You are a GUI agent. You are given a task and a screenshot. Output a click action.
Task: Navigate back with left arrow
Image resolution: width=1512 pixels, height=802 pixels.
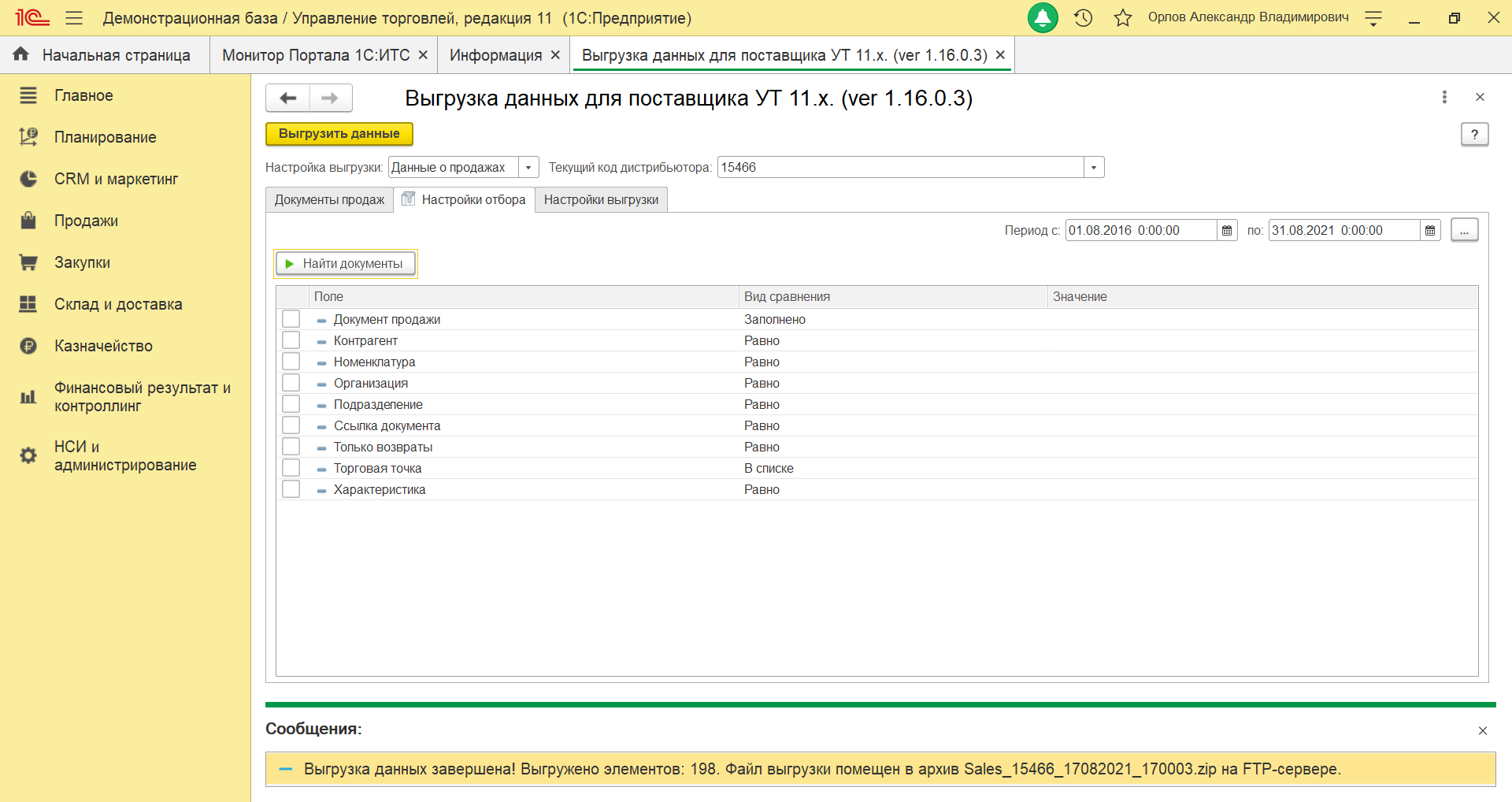point(288,98)
